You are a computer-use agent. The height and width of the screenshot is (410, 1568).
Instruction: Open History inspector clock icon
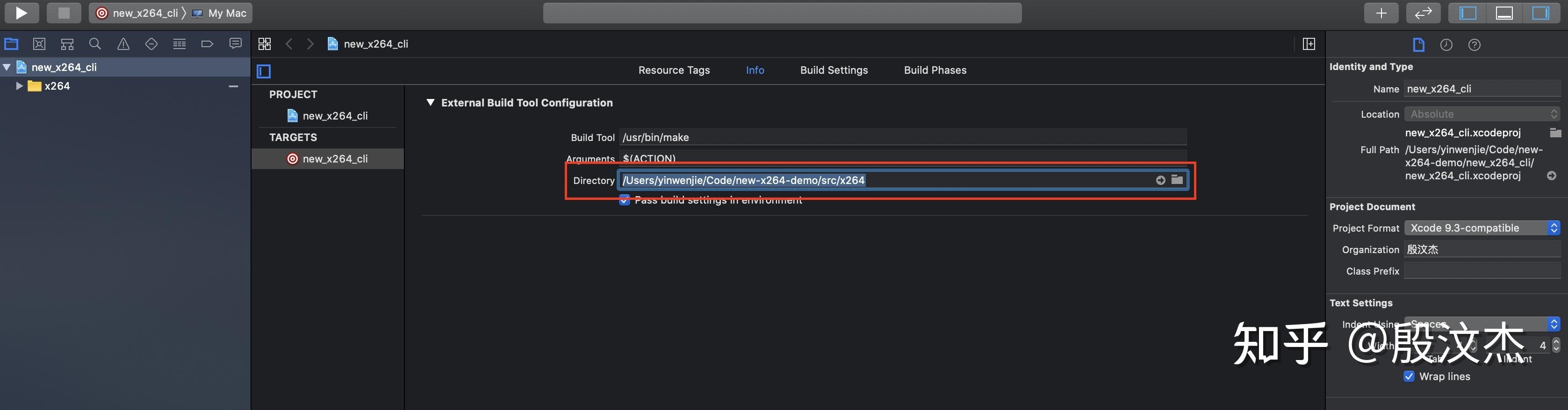coord(1446,44)
